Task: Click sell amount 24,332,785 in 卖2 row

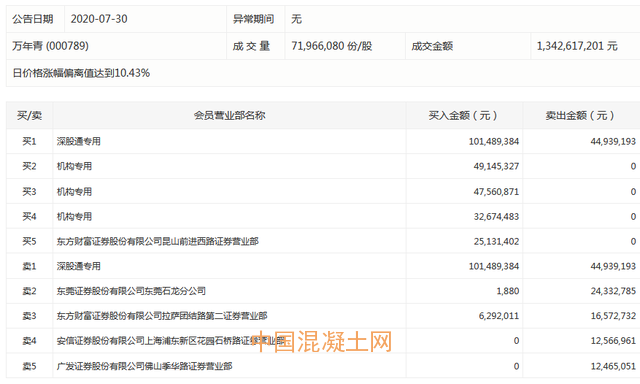Action: [x=613, y=291]
